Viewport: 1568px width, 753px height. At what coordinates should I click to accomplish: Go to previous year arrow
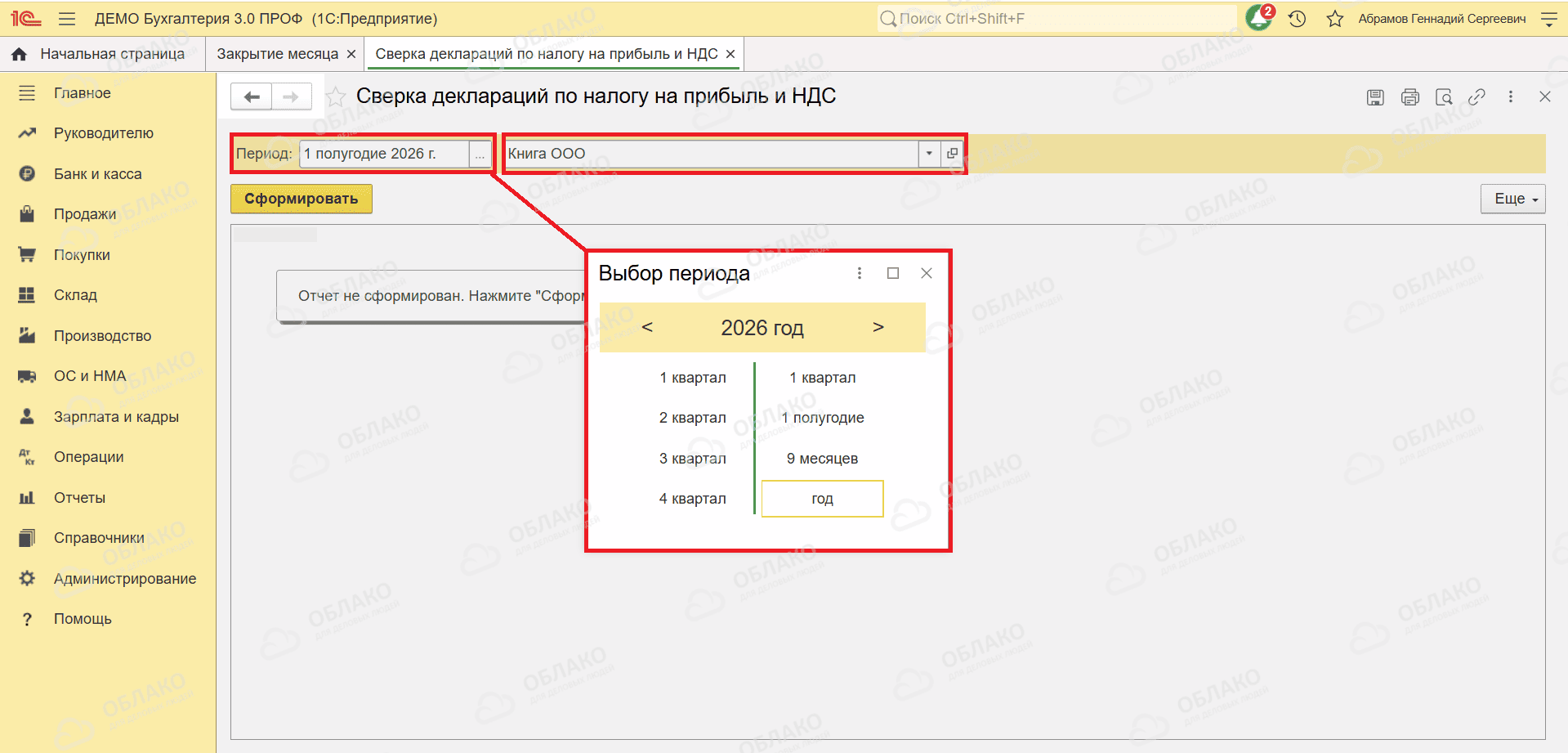coord(647,327)
